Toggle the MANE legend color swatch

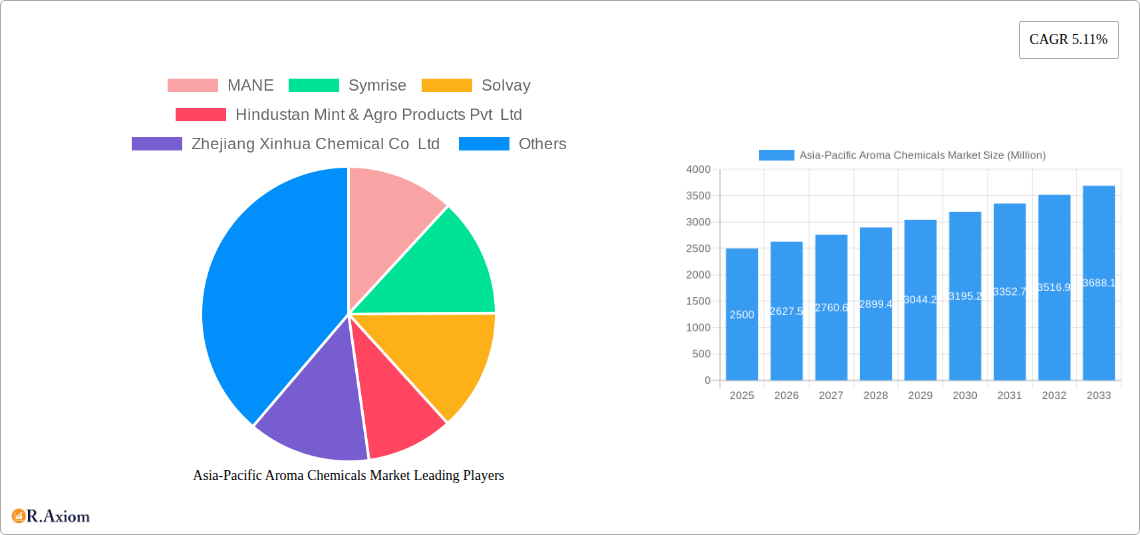[x=193, y=85]
